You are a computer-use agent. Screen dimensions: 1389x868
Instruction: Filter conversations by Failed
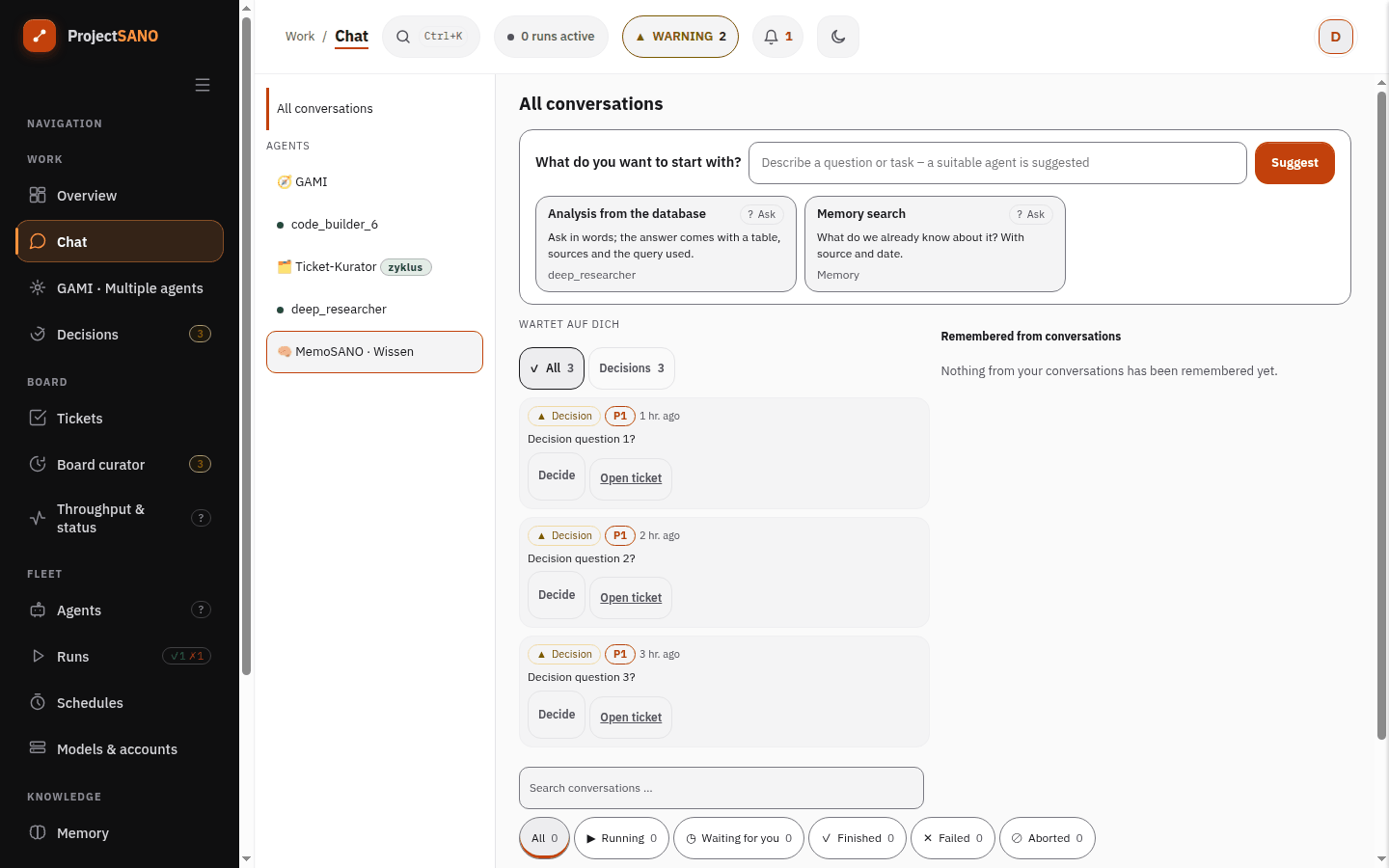[x=953, y=838]
